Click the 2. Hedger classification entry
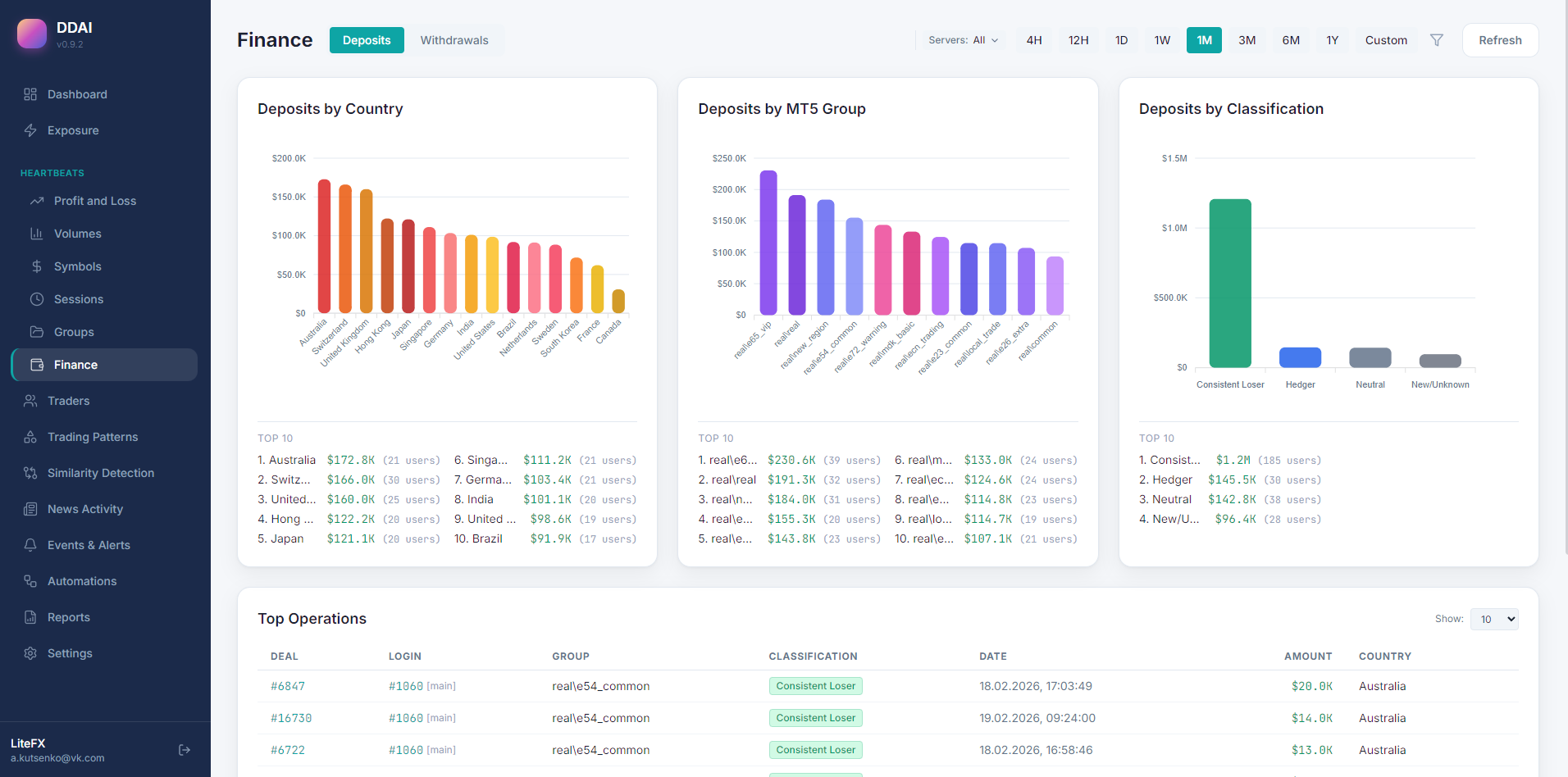Image resolution: width=1568 pixels, height=777 pixels. (x=1230, y=479)
